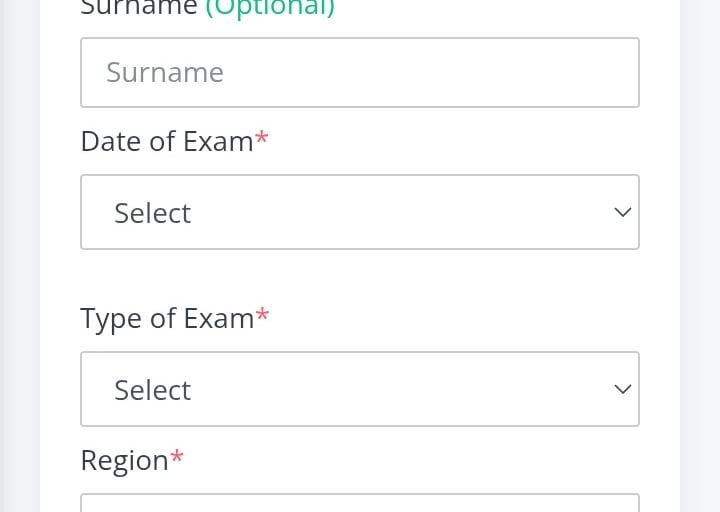This screenshot has width=720, height=512.
Task: Click the "Region" label text
Action: click(x=124, y=460)
